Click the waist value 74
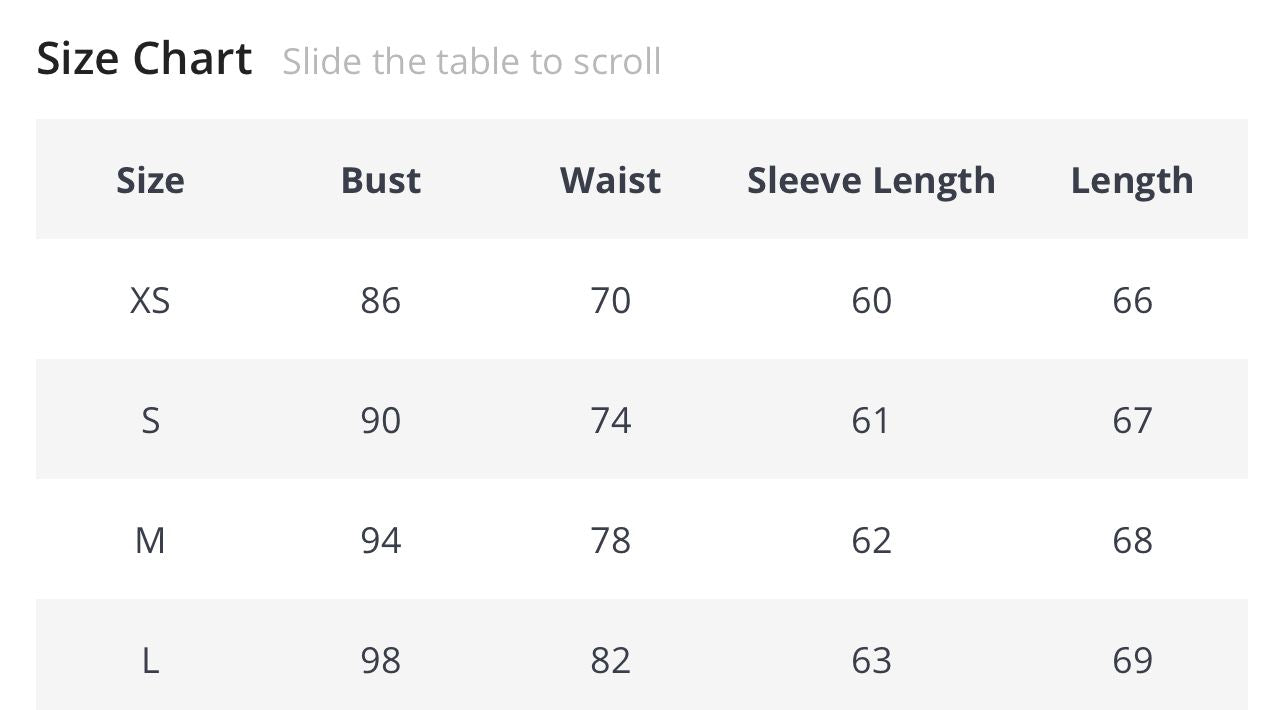1284x710 pixels. 611,420
